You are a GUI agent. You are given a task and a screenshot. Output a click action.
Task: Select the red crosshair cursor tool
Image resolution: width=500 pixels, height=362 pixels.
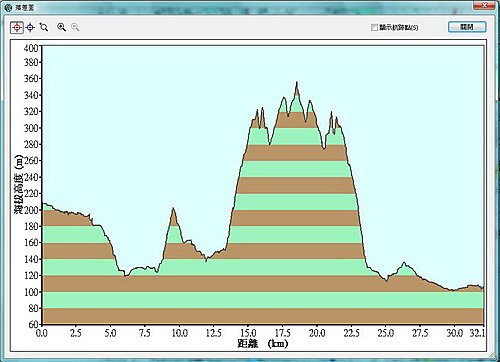click(x=17, y=27)
